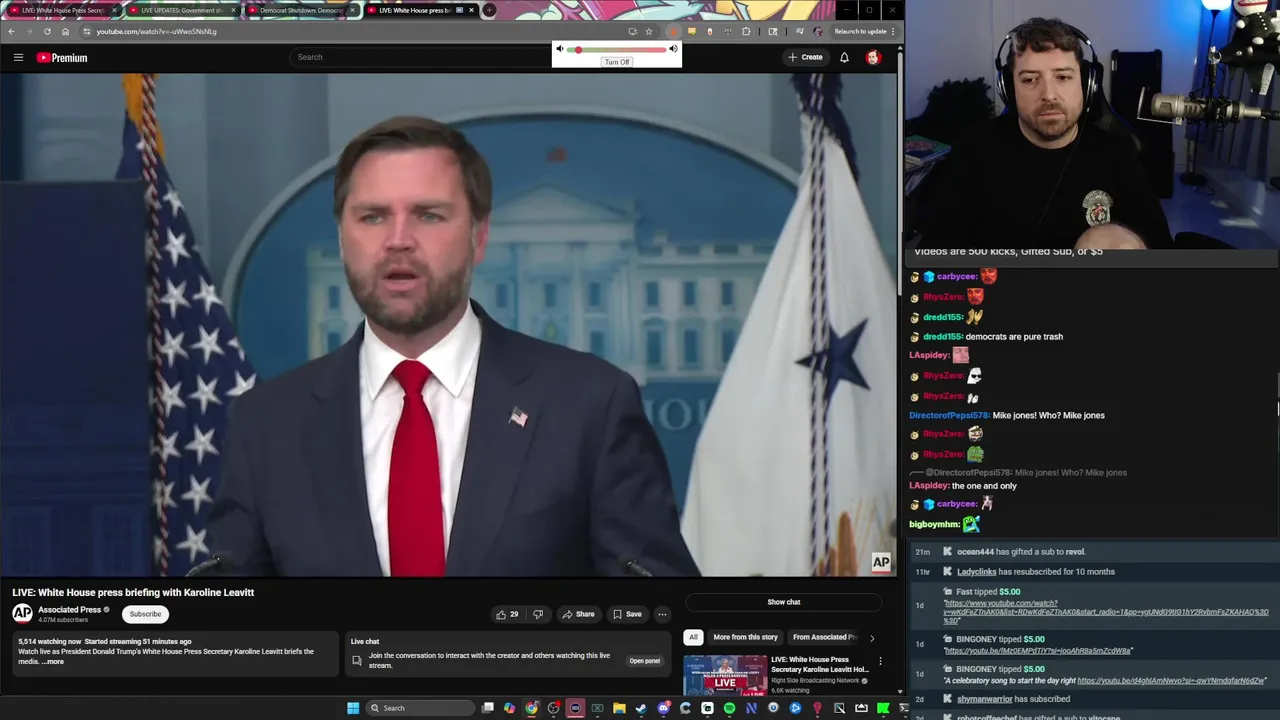Viewport: 1280px width, 720px height.
Task: Focus the Windows taskbar search box
Action: pyautogui.click(x=420, y=708)
